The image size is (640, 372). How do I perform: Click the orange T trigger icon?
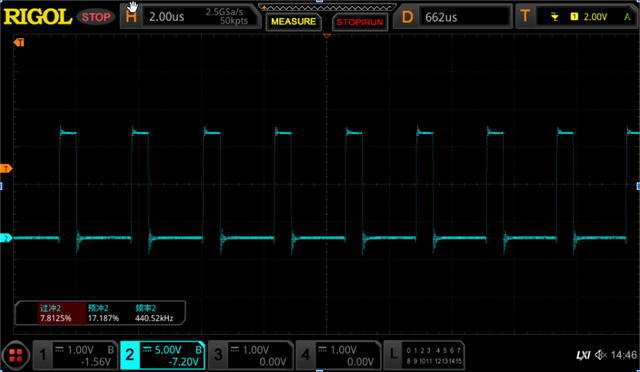click(525, 17)
